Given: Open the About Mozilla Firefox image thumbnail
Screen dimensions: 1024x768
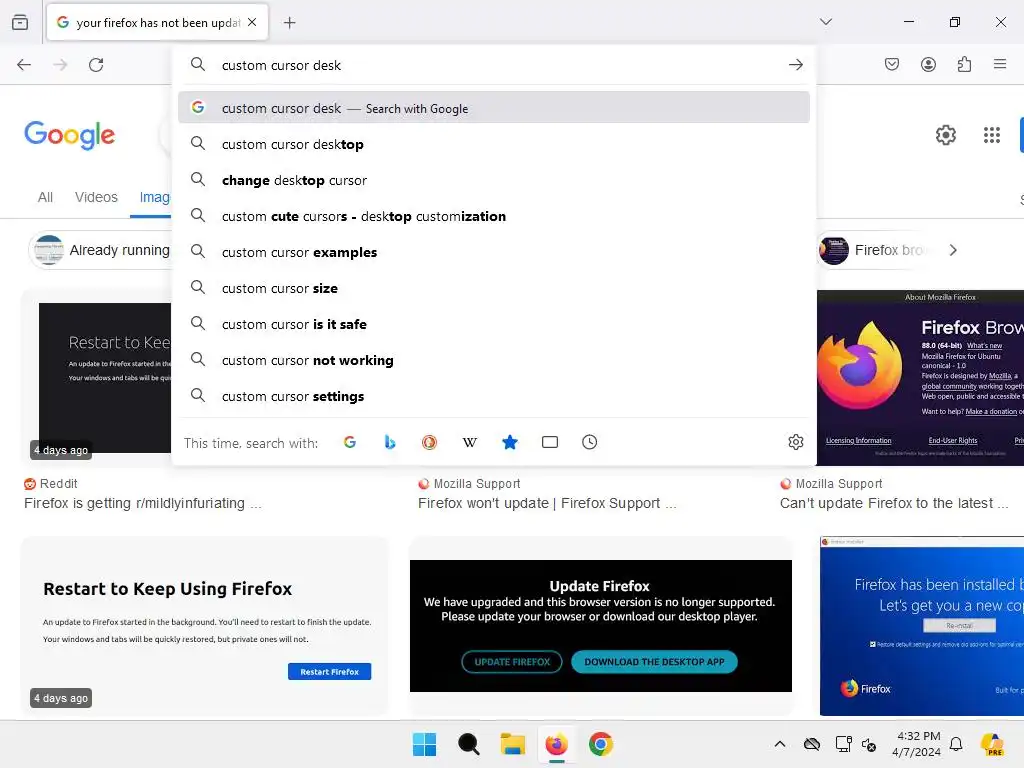Looking at the screenshot, I should (x=920, y=378).
